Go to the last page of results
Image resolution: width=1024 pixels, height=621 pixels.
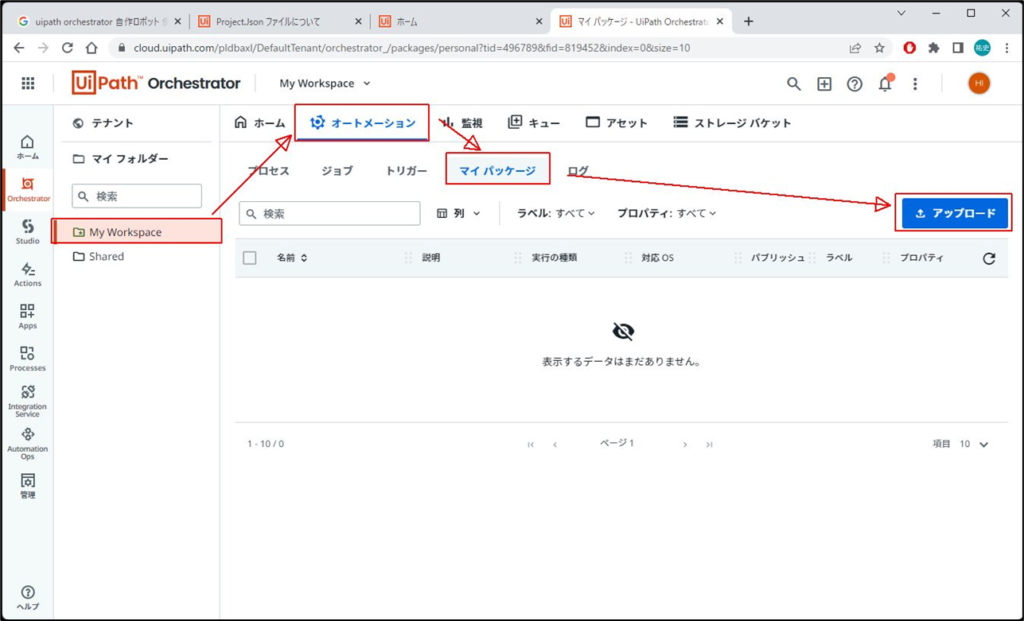[709, 444]
